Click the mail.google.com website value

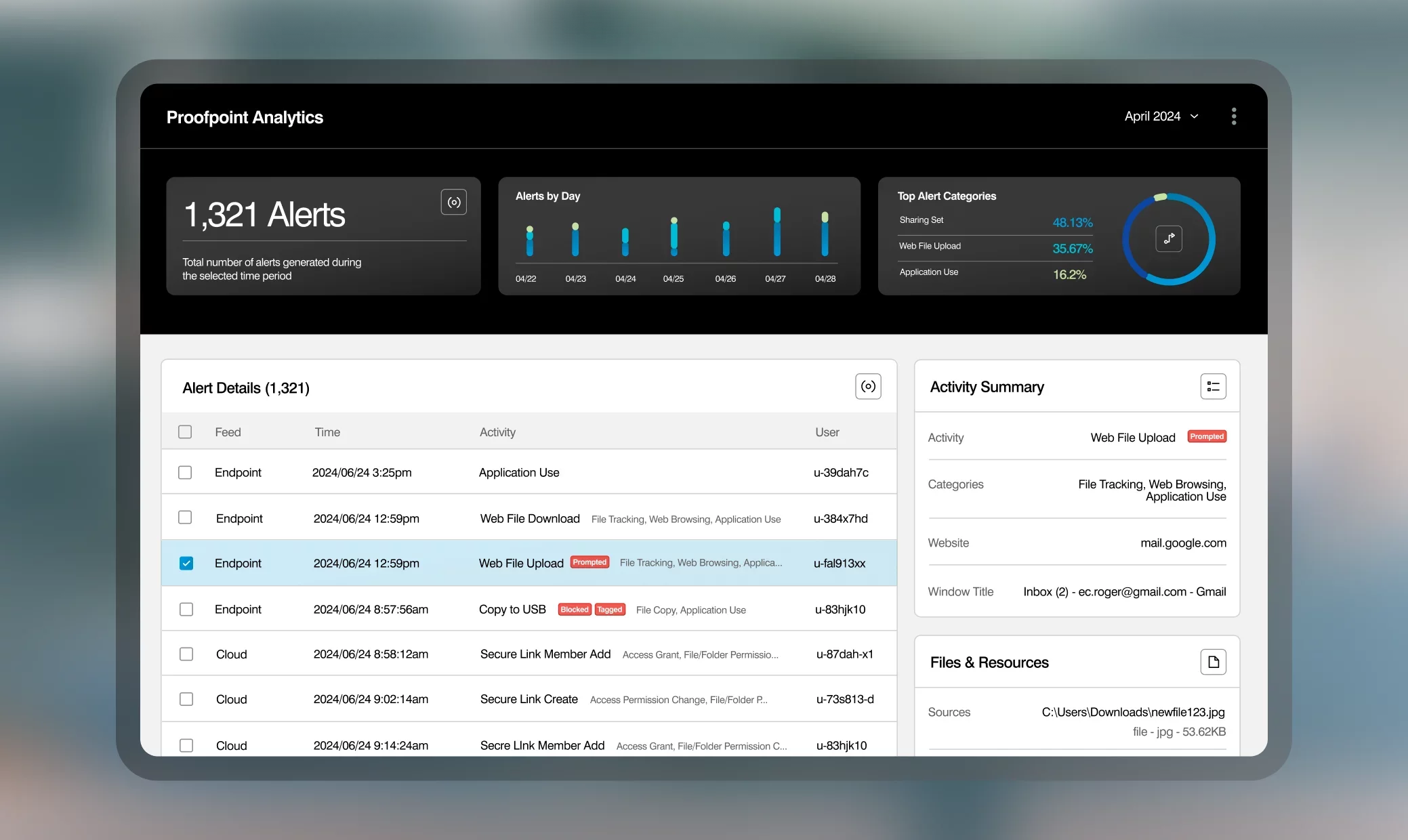pos(1182,543)
